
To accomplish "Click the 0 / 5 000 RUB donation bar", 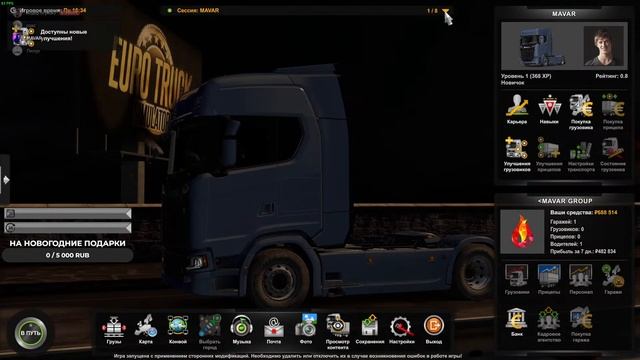I will pyautogui.click(x=68, y=255).
